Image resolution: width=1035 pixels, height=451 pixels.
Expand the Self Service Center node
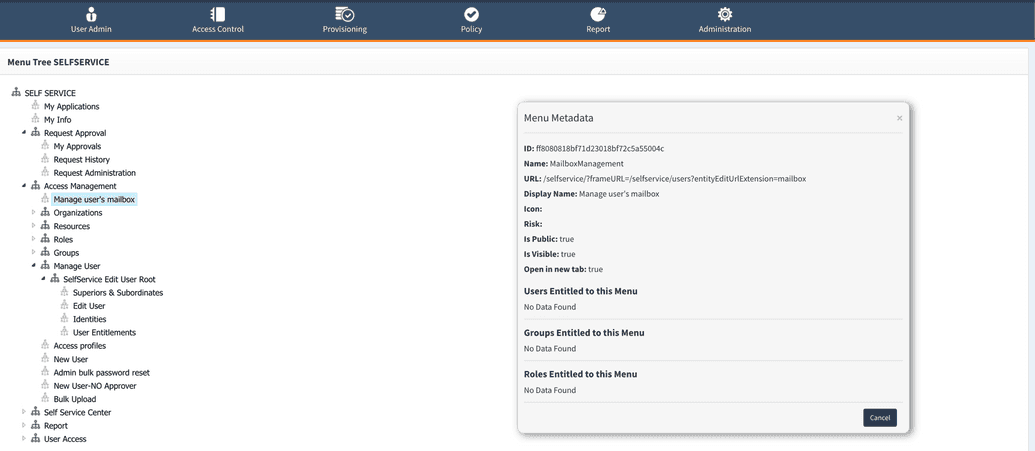point(24,412)
